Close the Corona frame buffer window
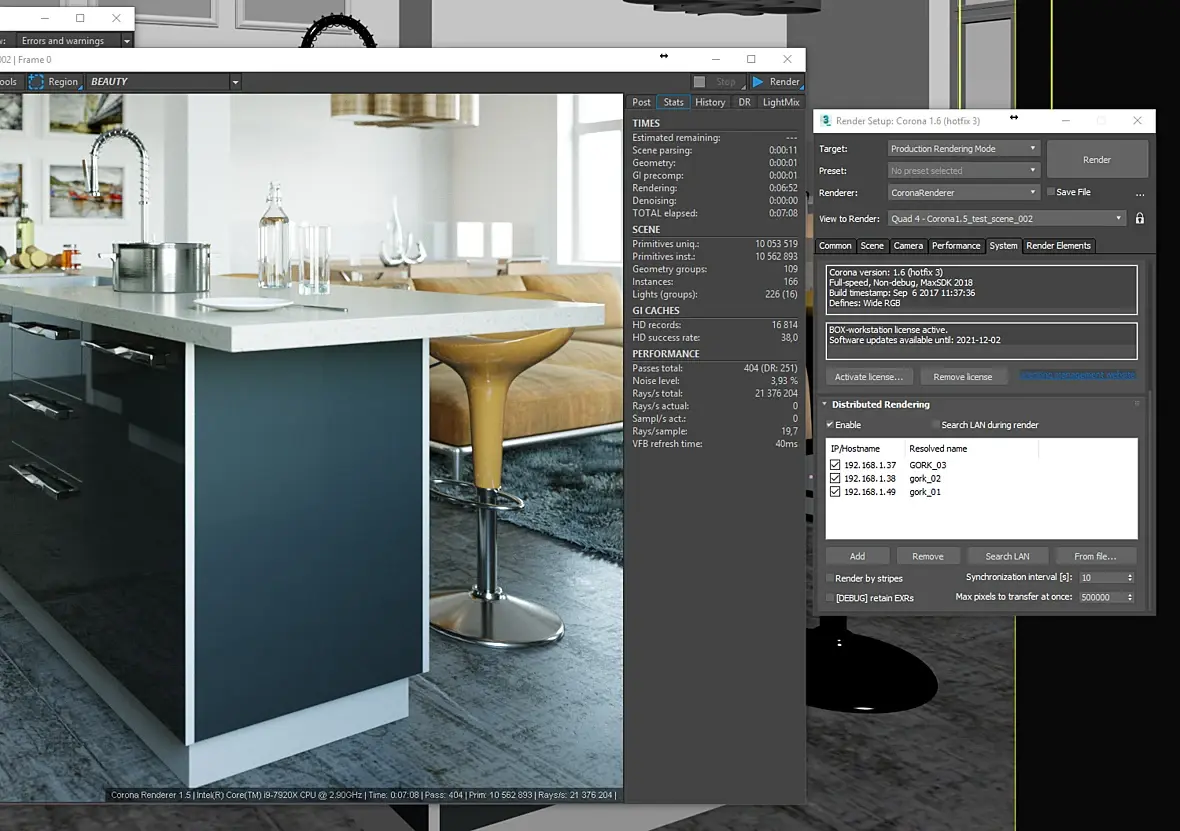This screenshot has width=1180, height=831. pos(787,59)
